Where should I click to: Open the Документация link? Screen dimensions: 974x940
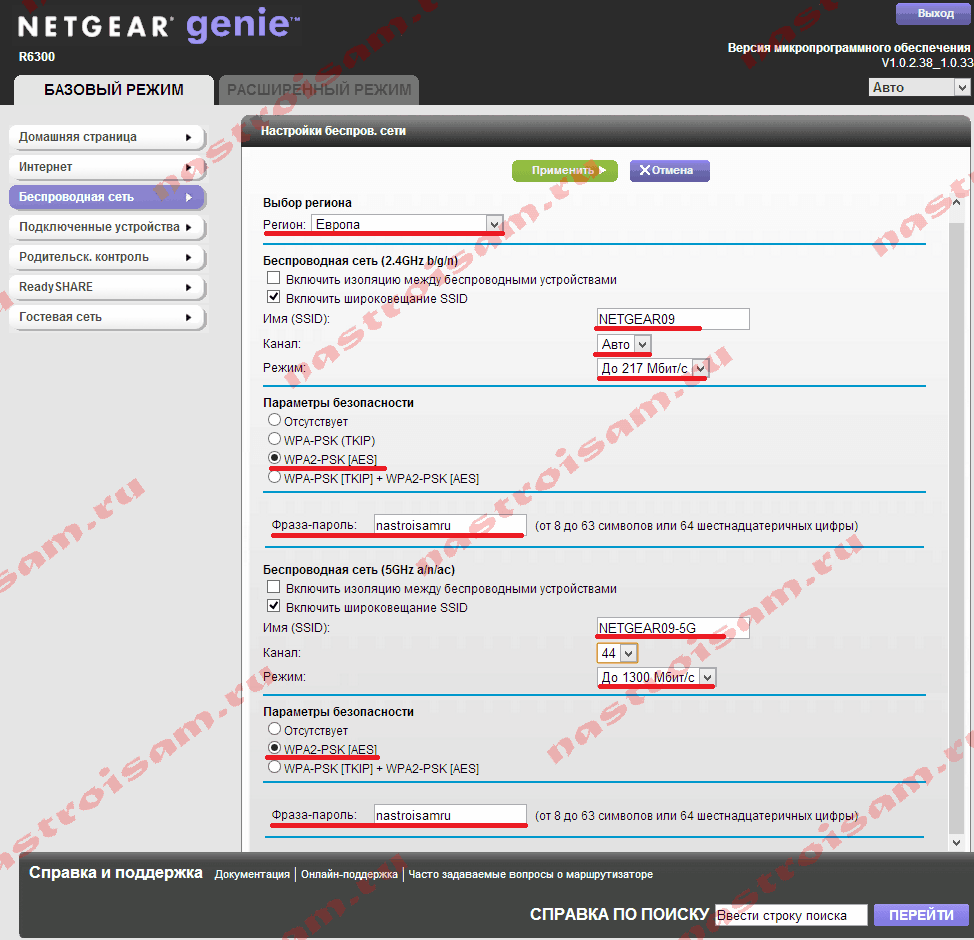tap(252, 874)
